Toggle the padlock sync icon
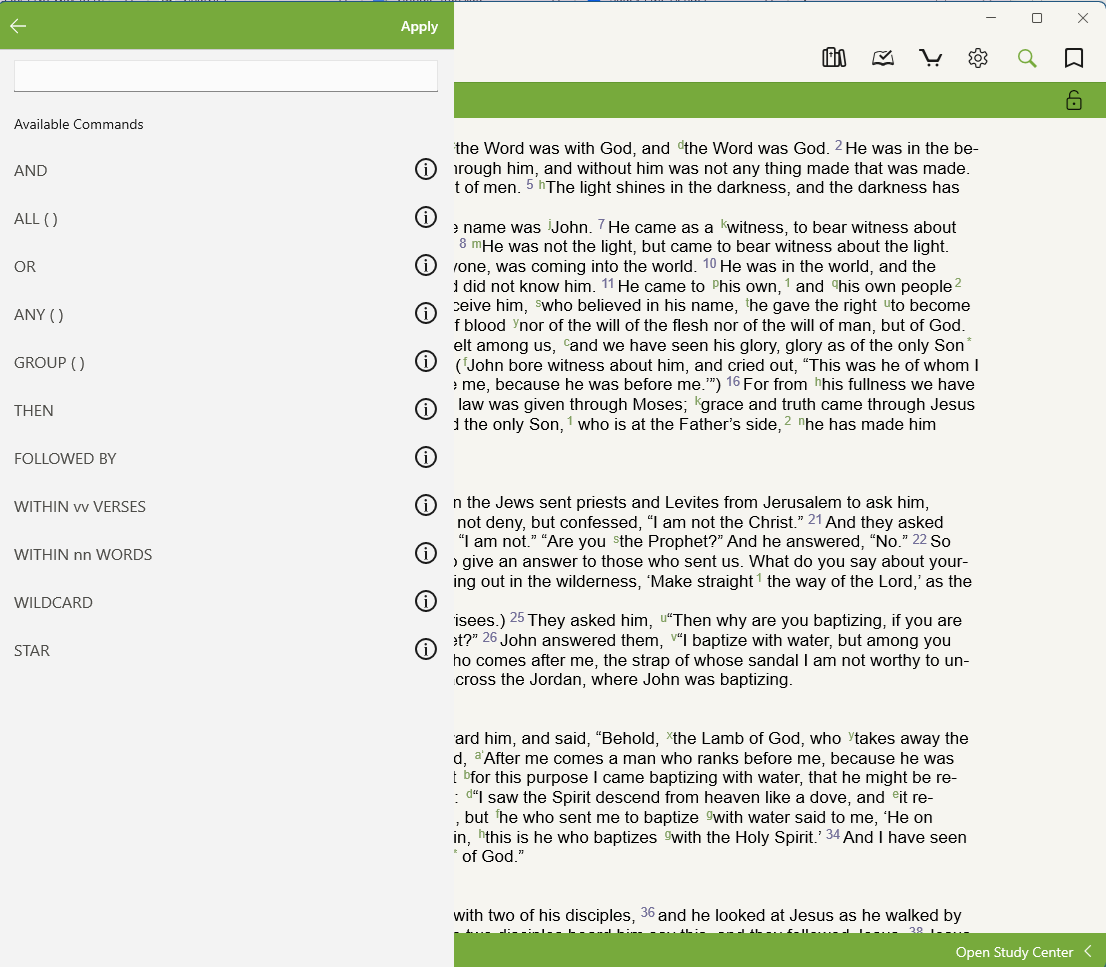The width and height of the screenshot is (1106, 967). (1074, 100)
